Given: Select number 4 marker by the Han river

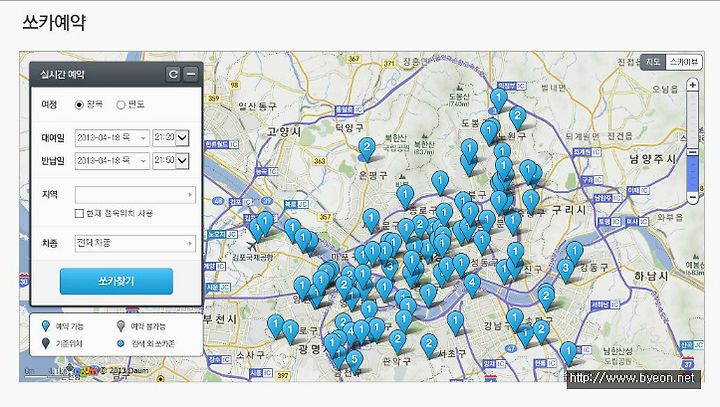Looking at the screenshot, I should point(472,284).
